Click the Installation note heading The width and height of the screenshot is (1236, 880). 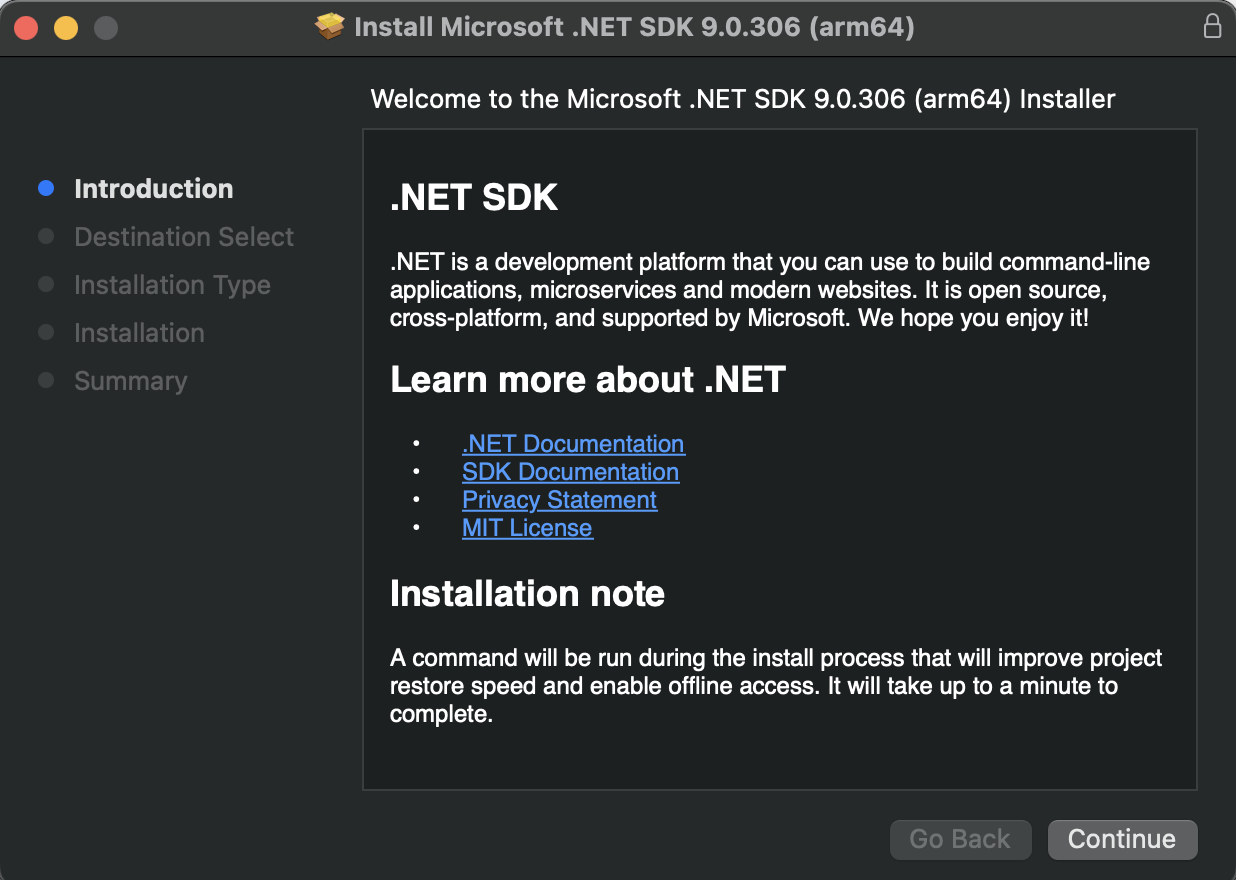point(528,593)
